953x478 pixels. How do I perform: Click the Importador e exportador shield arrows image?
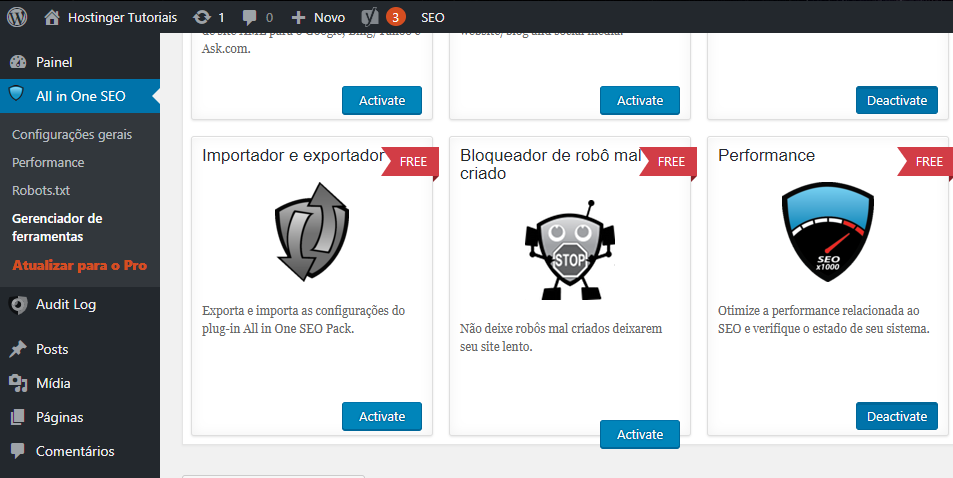pos(312,232)
